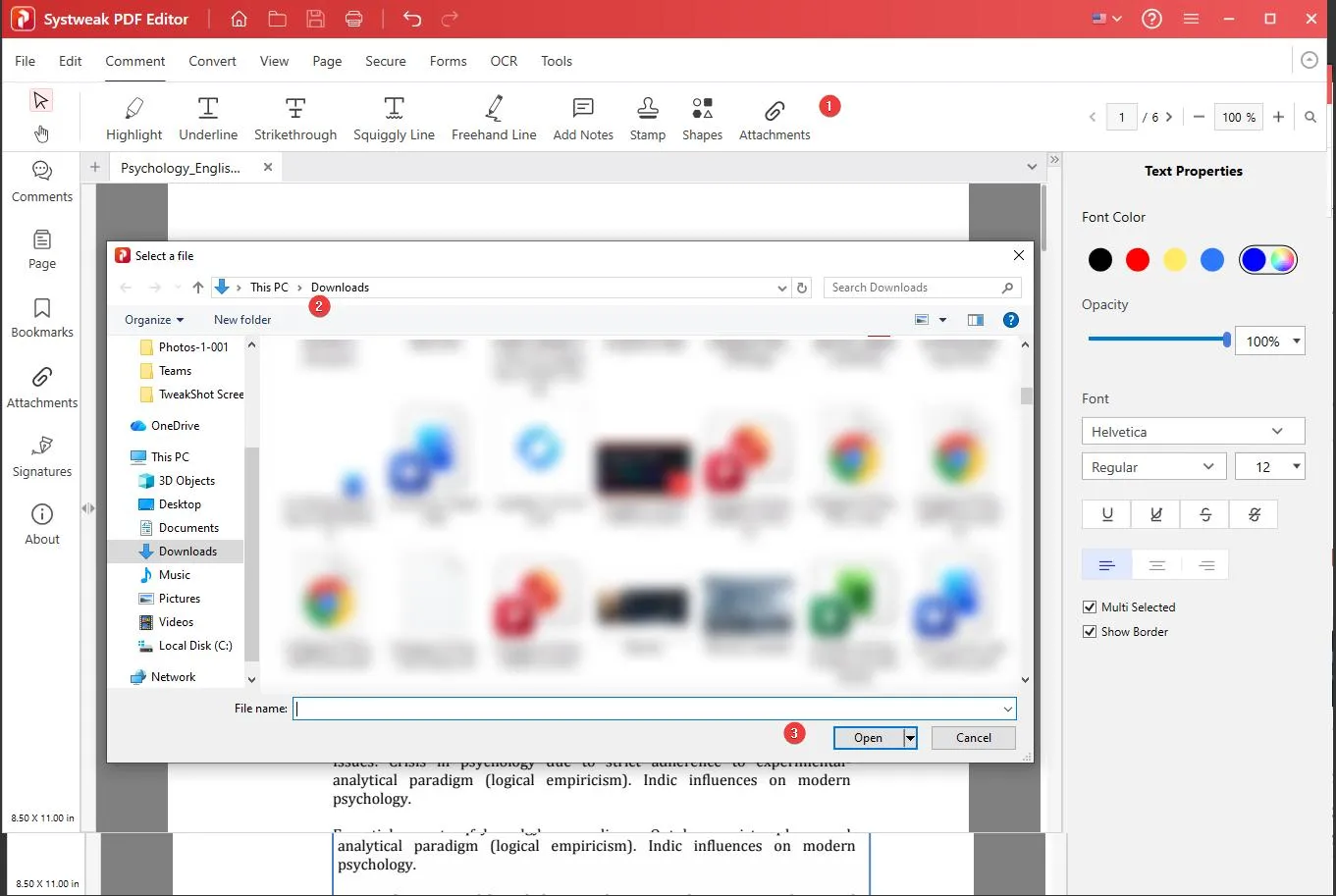
Task: Open the OCR menu
Action: click(504, 61)
